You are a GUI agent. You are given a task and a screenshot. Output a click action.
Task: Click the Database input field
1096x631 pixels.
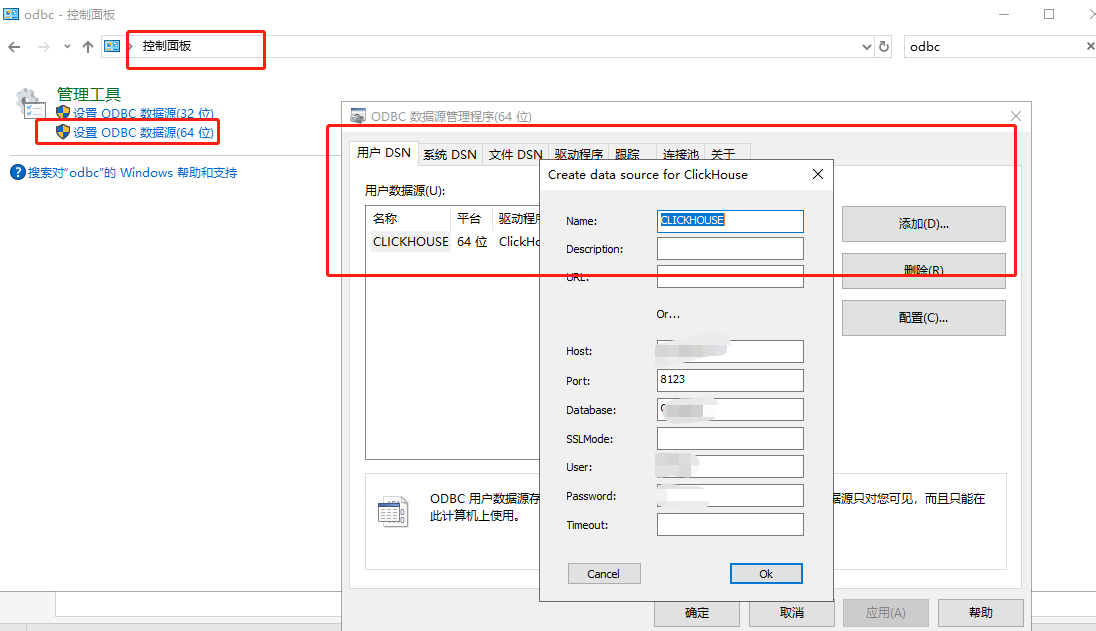tap(730, 409)
